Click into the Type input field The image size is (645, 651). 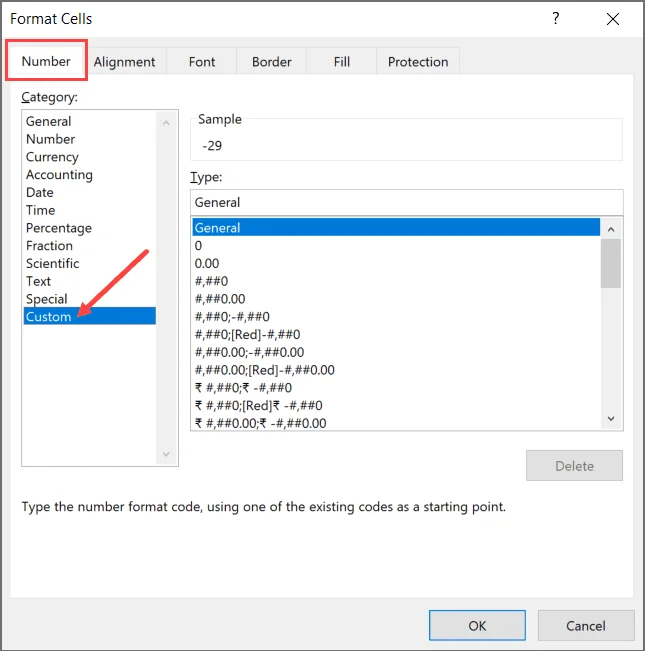coord(406,202)
